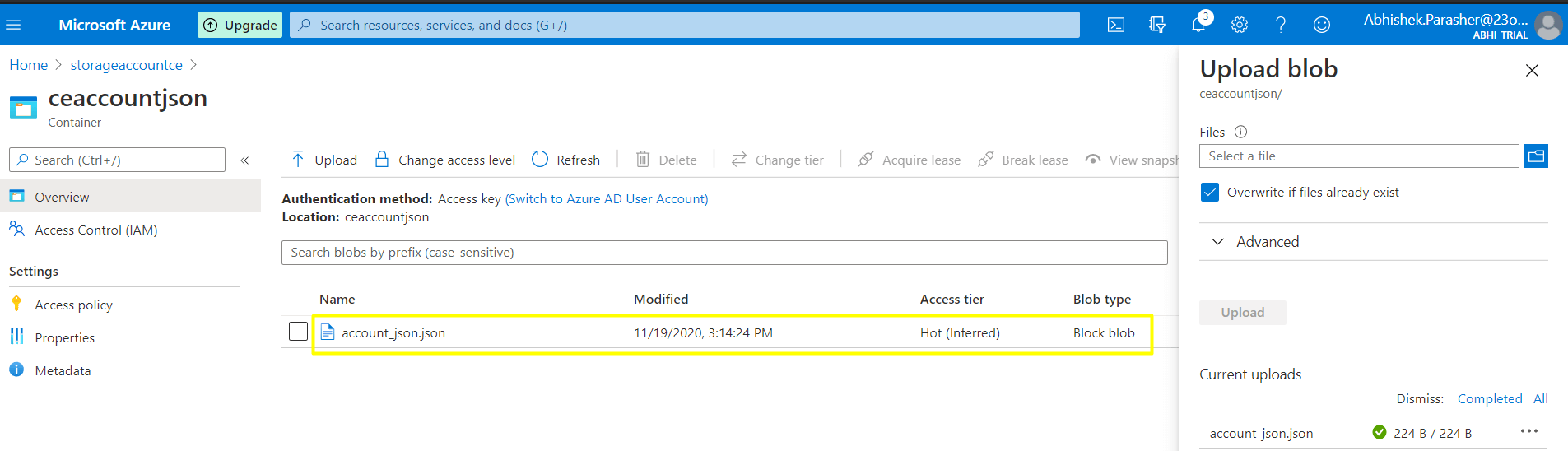Open the Azure portal hamburger menu

tap(13, 25)
